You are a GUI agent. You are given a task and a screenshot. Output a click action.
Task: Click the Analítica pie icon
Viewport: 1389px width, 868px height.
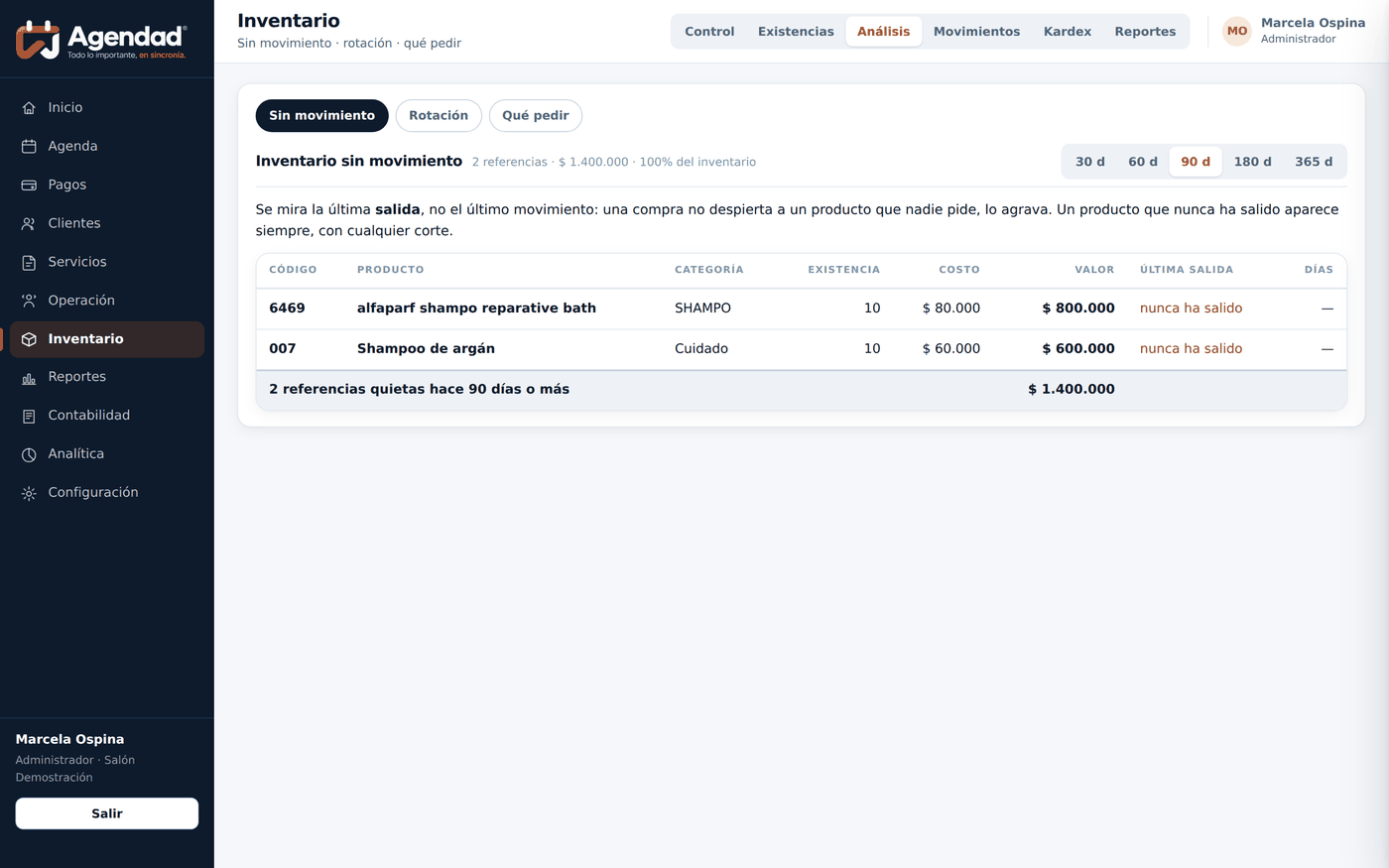coord(29,454)
